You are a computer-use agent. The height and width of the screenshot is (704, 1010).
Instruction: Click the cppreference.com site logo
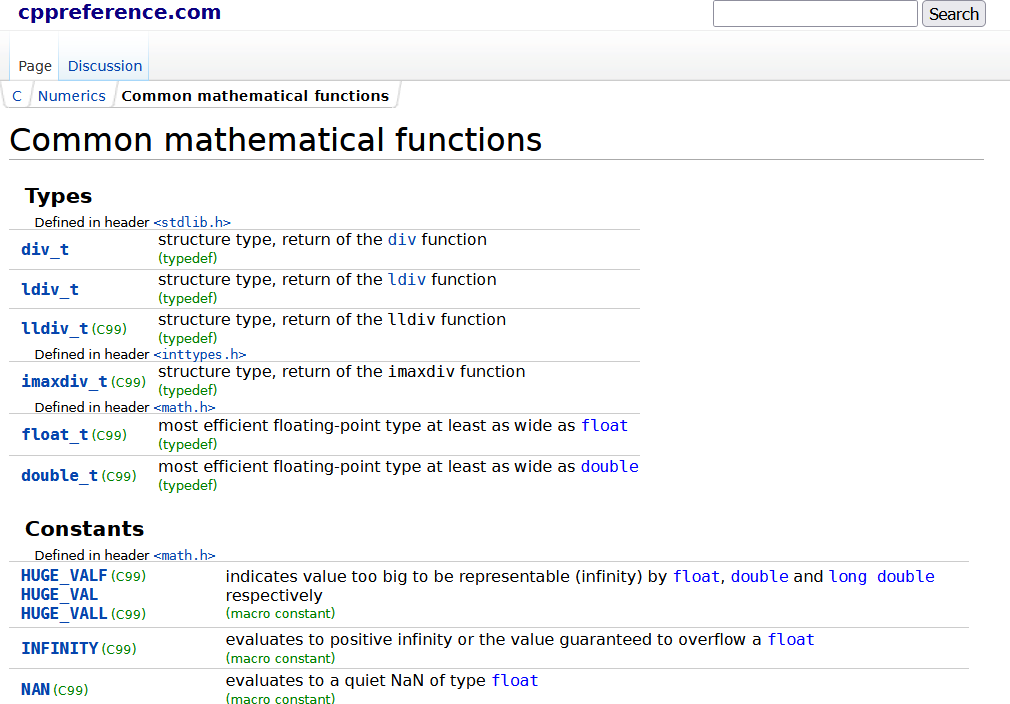pos(119,13)
